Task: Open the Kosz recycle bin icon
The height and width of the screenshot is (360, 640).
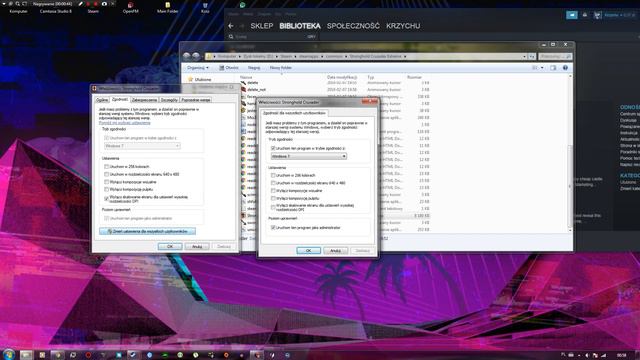Action: pyautogui.click(x=205, y=7)
